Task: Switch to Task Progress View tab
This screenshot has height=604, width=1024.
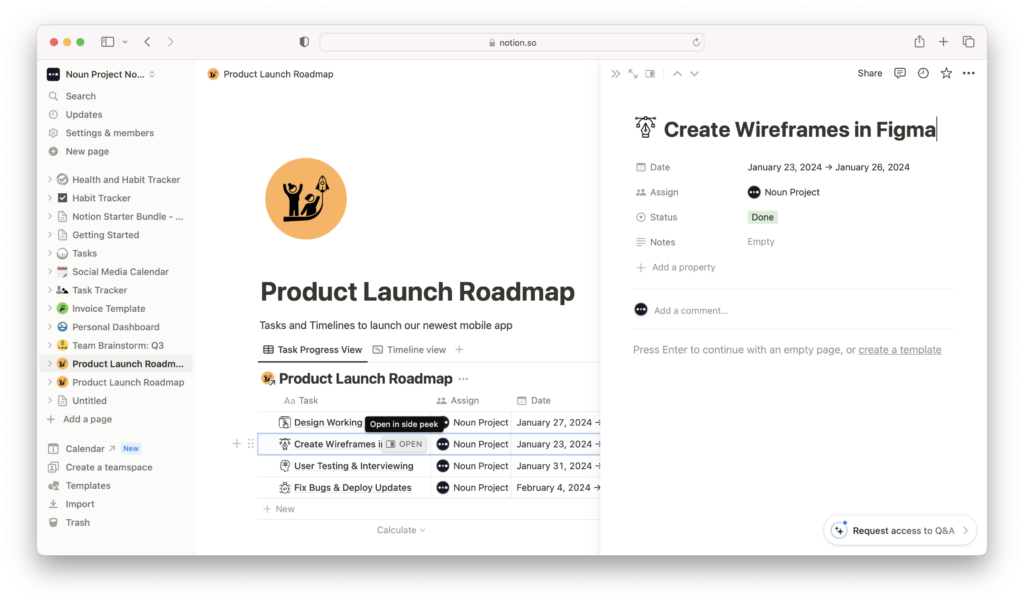Action: (x=312, y=350)
